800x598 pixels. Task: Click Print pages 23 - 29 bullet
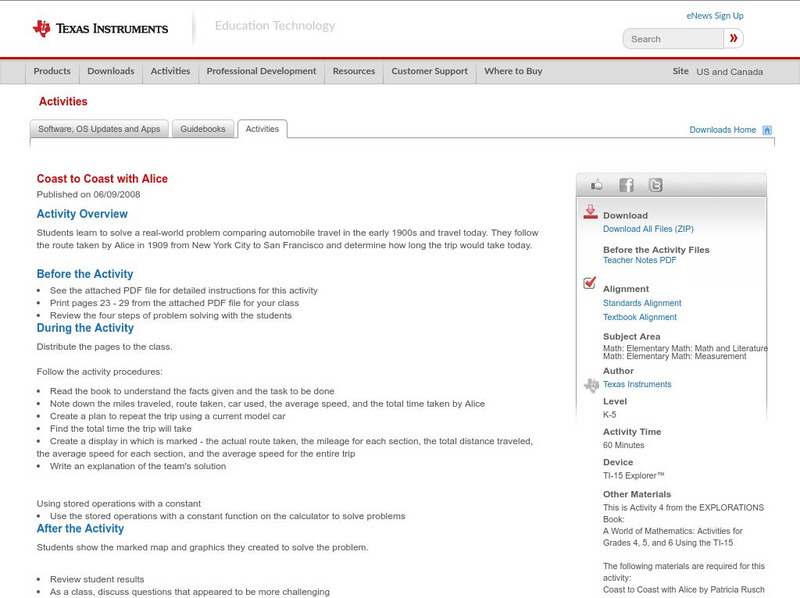click(x=174, y=303)
